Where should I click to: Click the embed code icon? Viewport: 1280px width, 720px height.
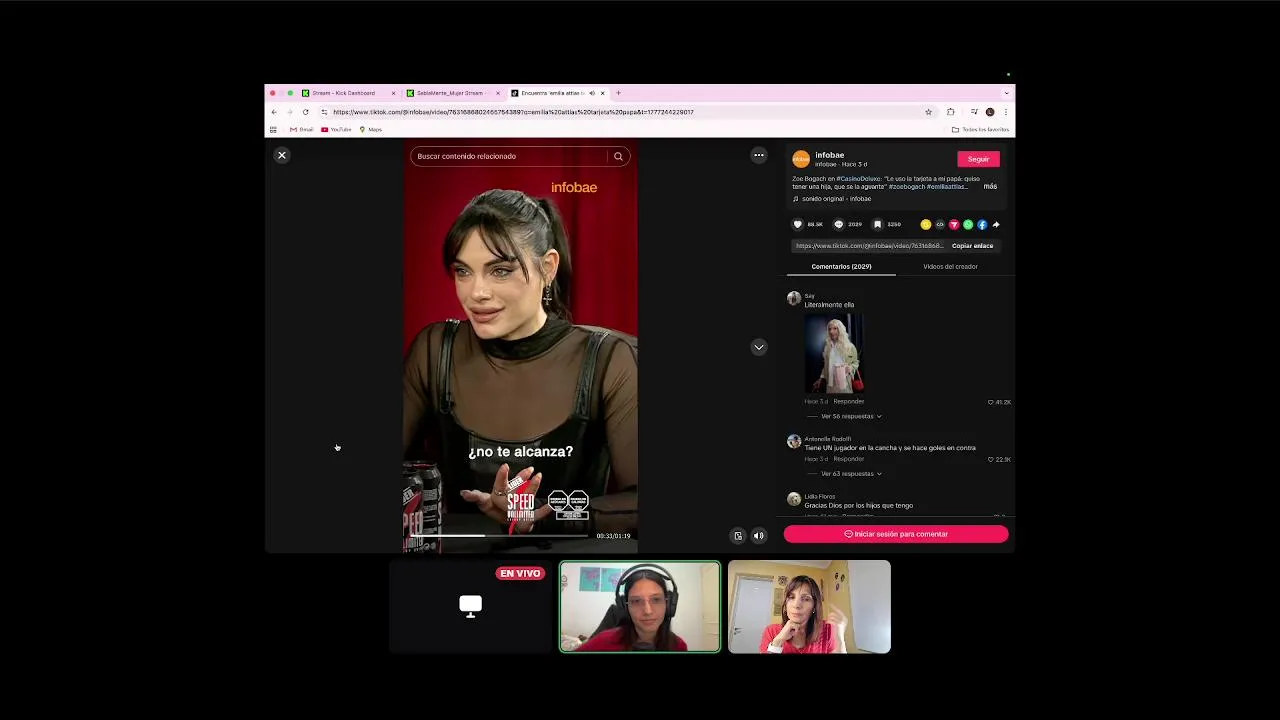(x=940, y=224)
